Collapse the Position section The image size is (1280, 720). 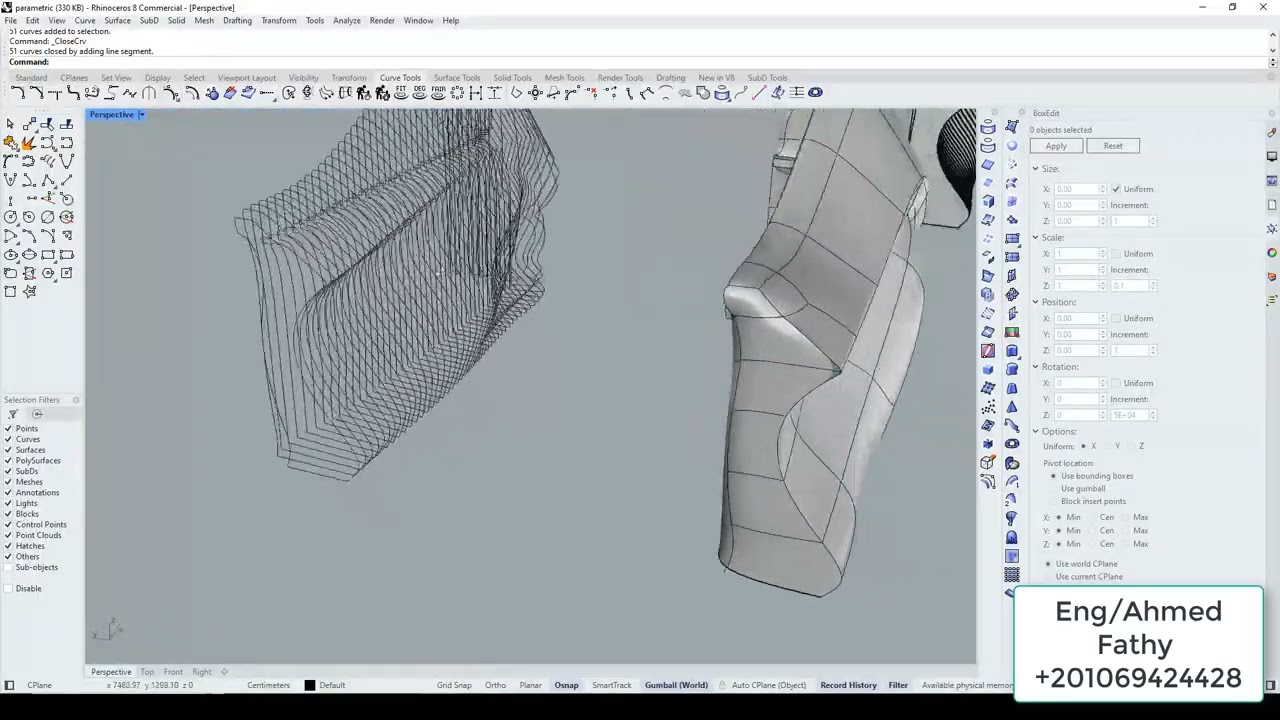pos(1035,302)
